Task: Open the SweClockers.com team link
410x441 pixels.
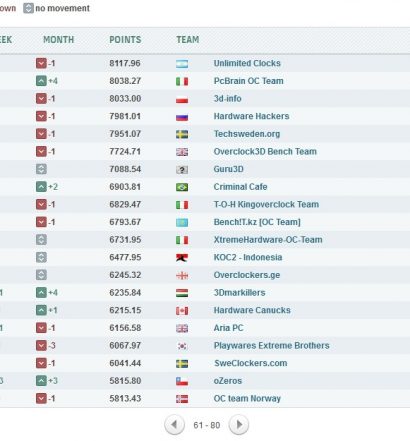Action: click(x=250, y=363)
